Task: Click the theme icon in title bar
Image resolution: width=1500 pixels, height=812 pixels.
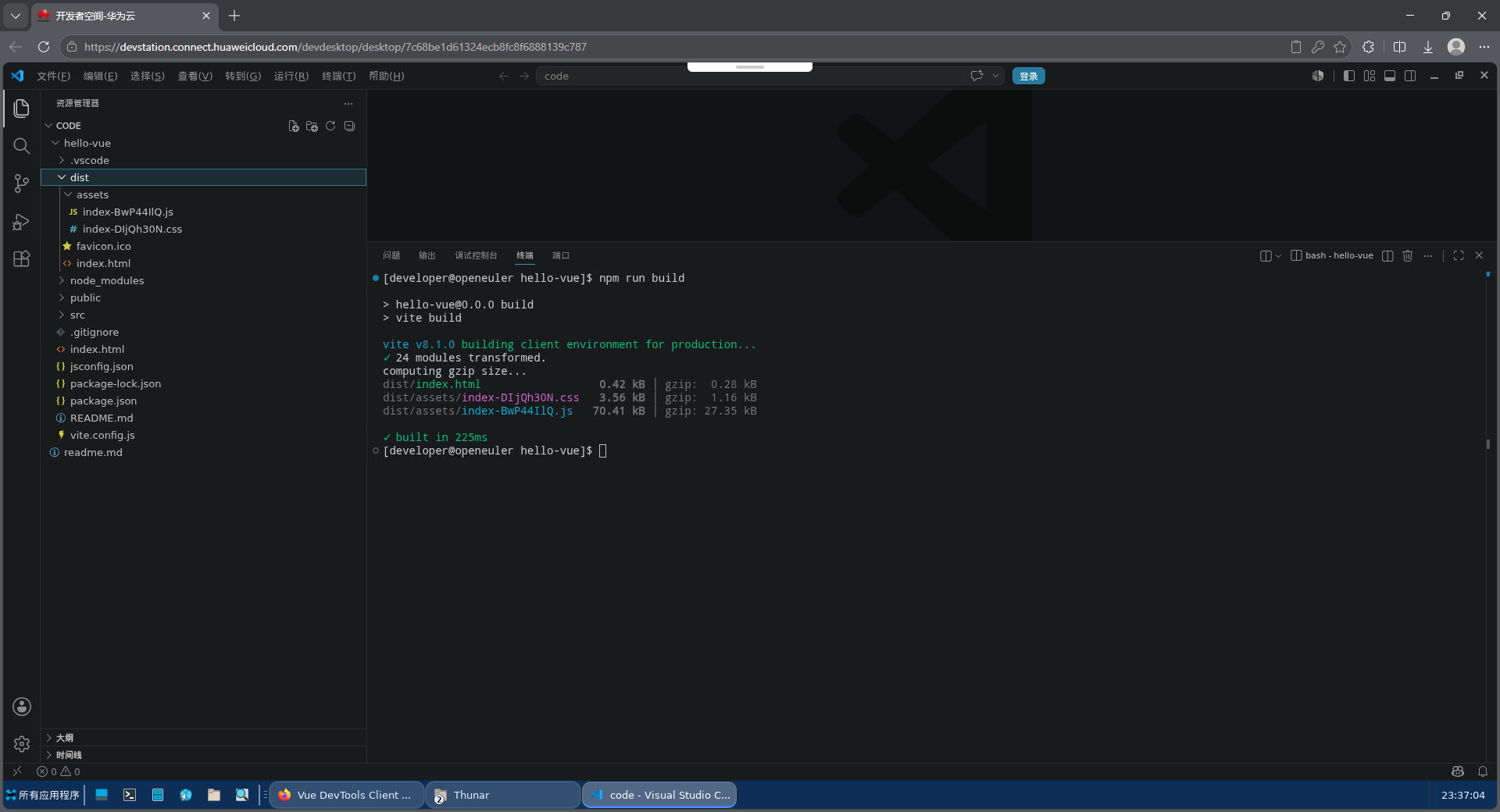Action: tap(1318, 76)
